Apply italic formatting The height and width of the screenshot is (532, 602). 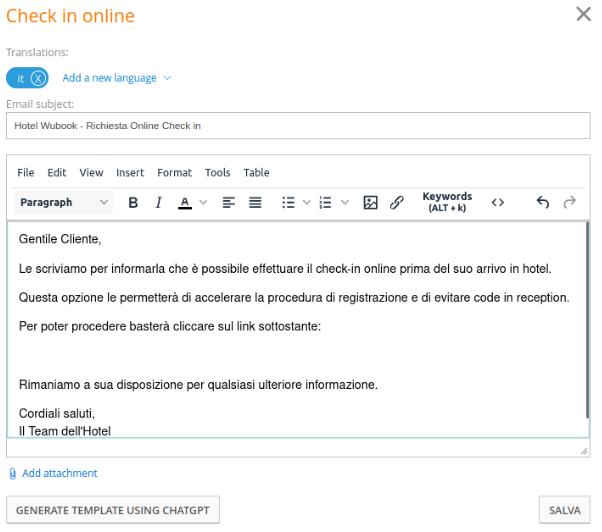(x=158, y=202)
